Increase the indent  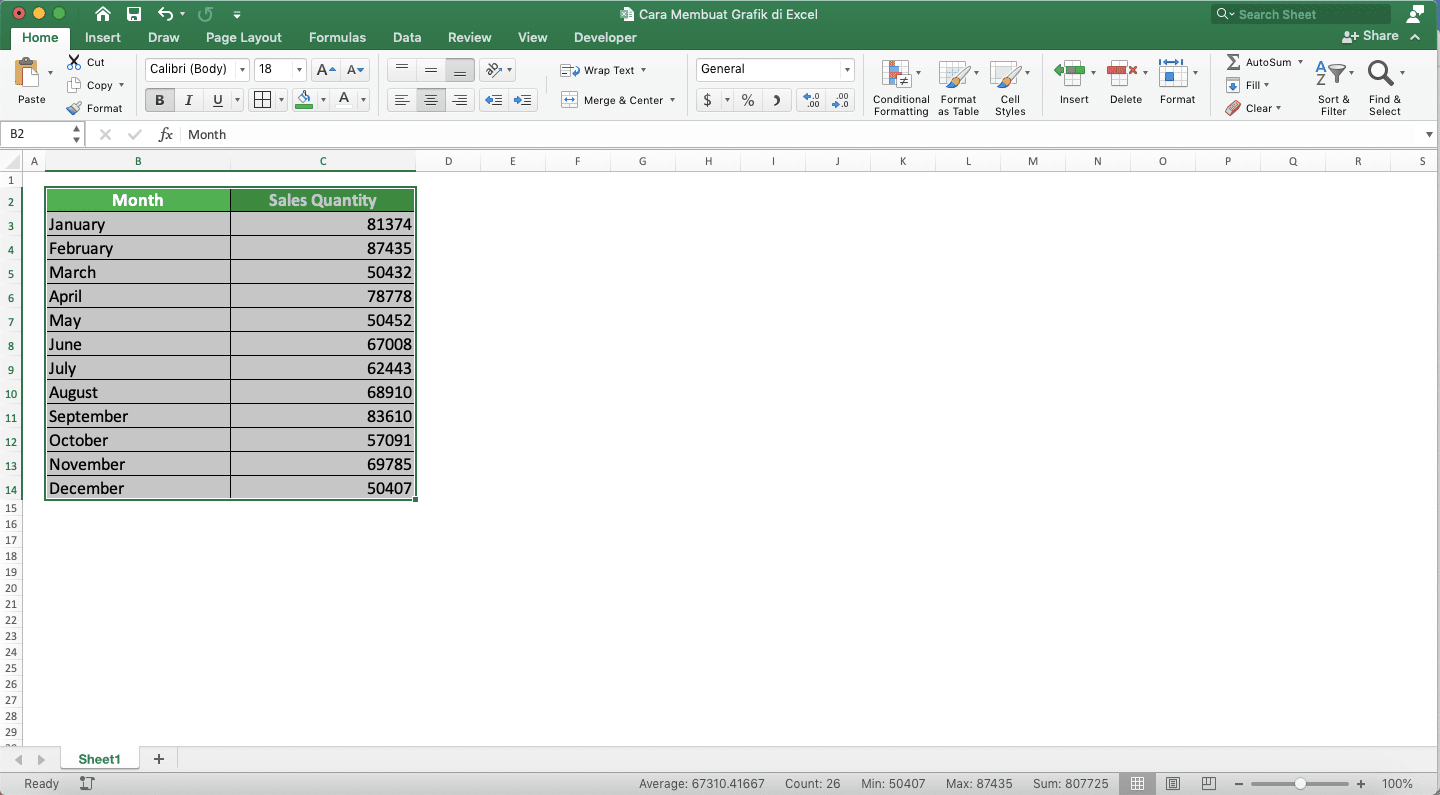(x=522, y=100)
